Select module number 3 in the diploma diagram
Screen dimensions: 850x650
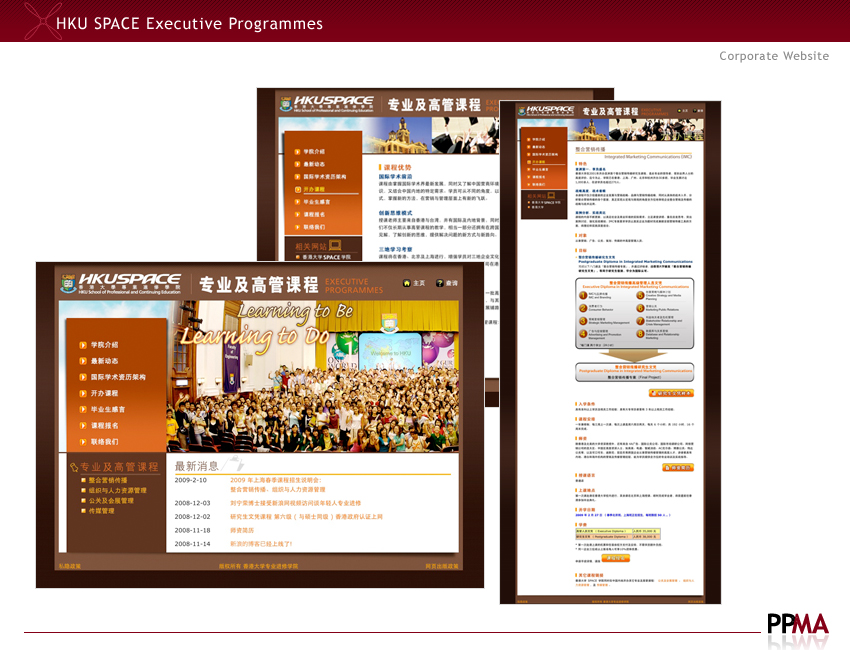(x=583, y=321)
